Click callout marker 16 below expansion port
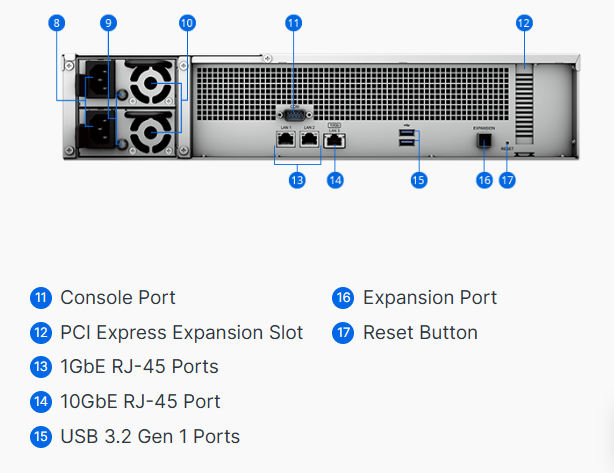Viewport: 614px width, 473px height. [484, 180]
